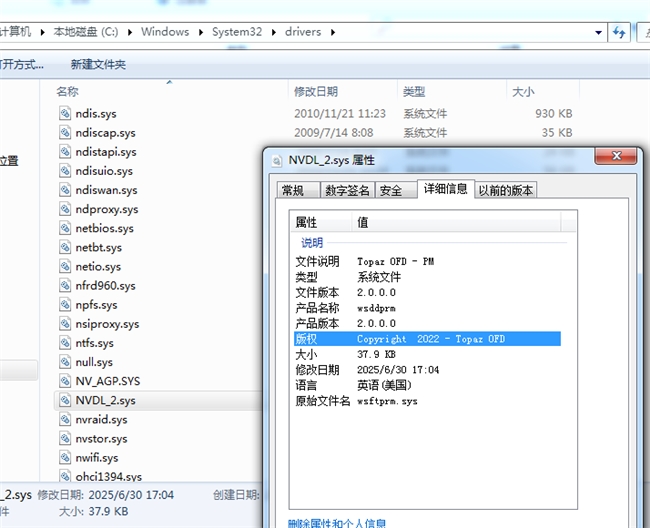Click the NV_AGP.SYS file icon
The width and height of the screenshot is (650, 528).
pos(65,380)
